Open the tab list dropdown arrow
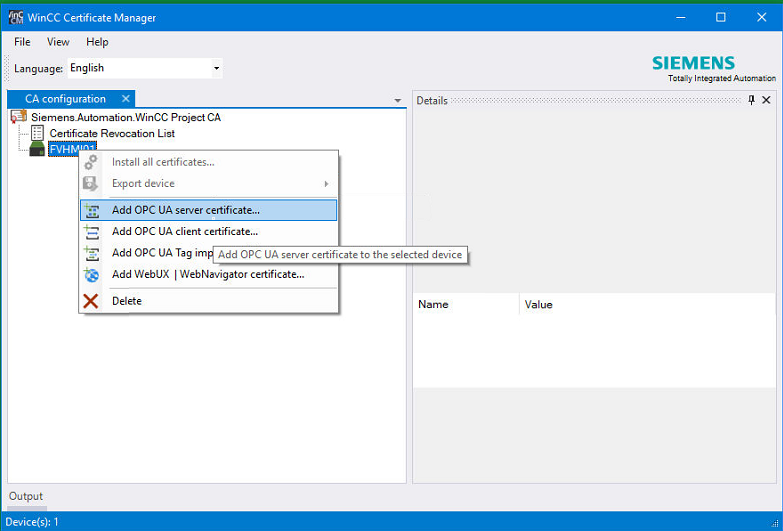 (x=398, y=101)
